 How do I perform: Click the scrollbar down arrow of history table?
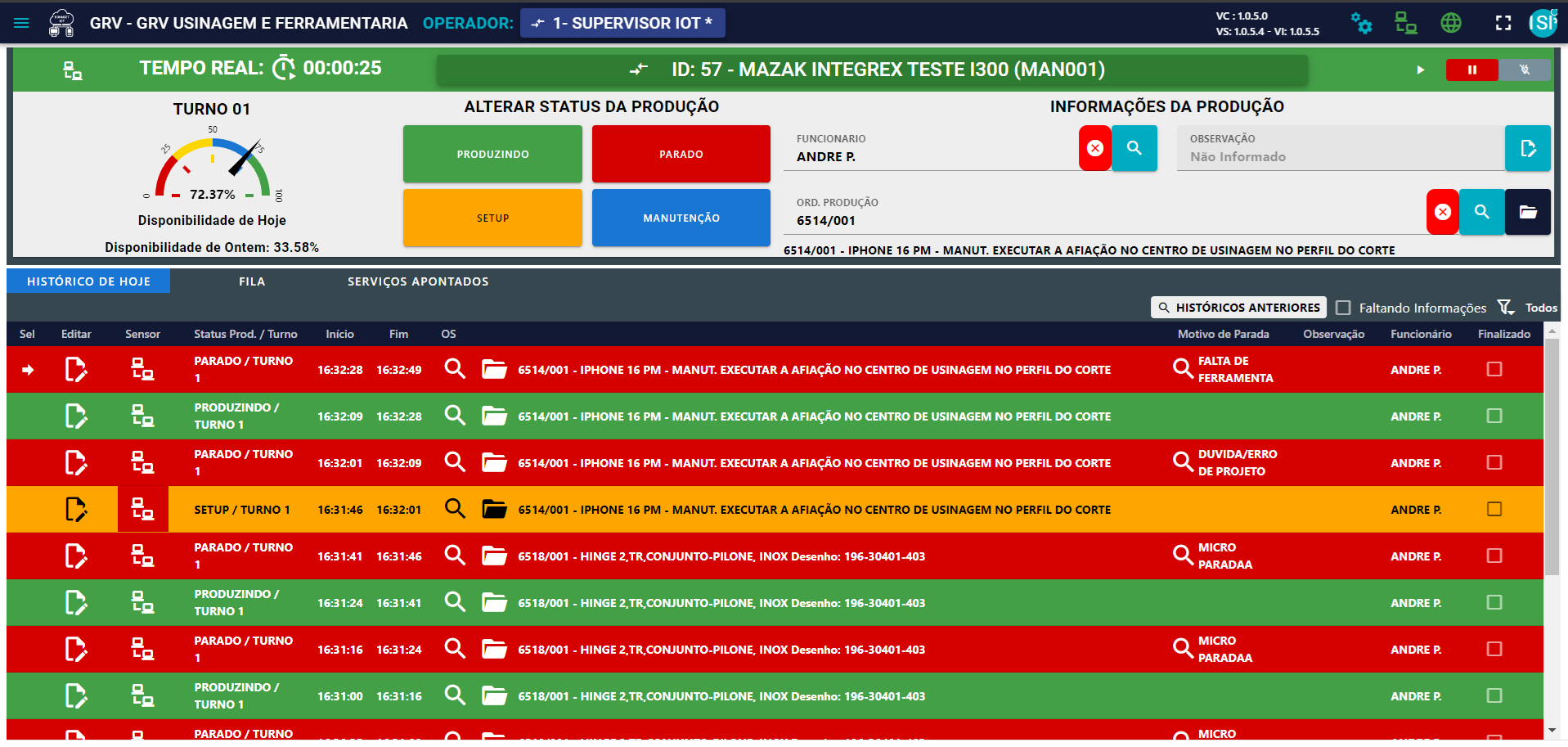pos(1552,730)
